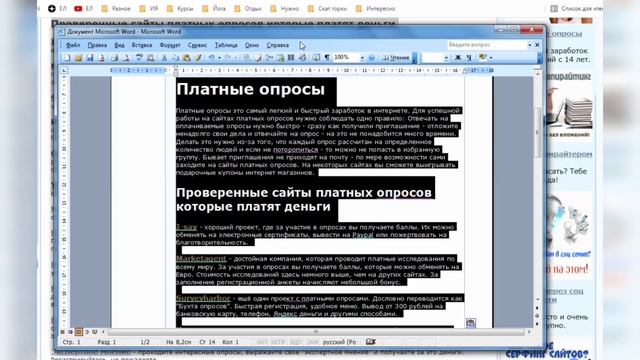Open the Undo history dropdown arrow
The height and width of the screenshot is (360, 640).
[219, 58]
